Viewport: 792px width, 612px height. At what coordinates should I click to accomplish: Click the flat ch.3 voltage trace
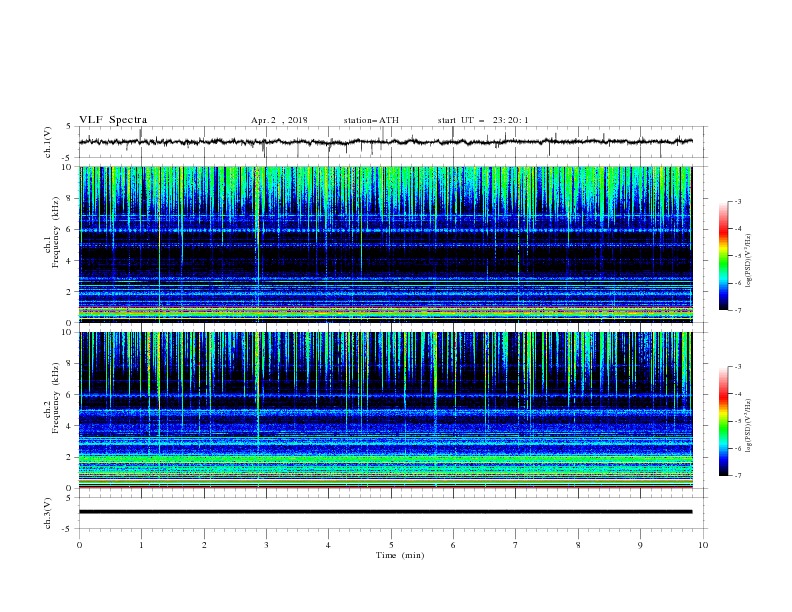[386, 512]
